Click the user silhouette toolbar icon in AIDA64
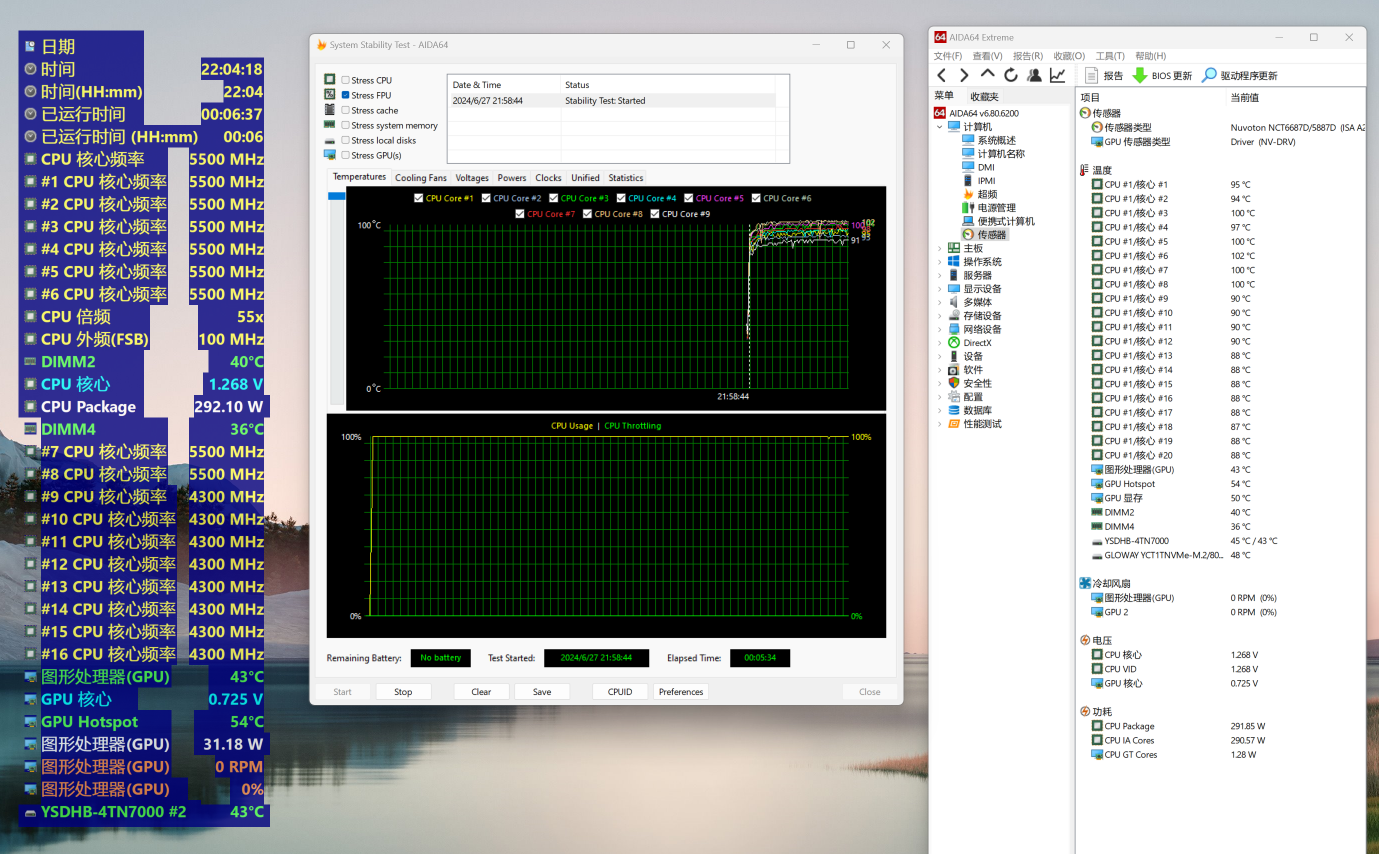 [1034, 75]
